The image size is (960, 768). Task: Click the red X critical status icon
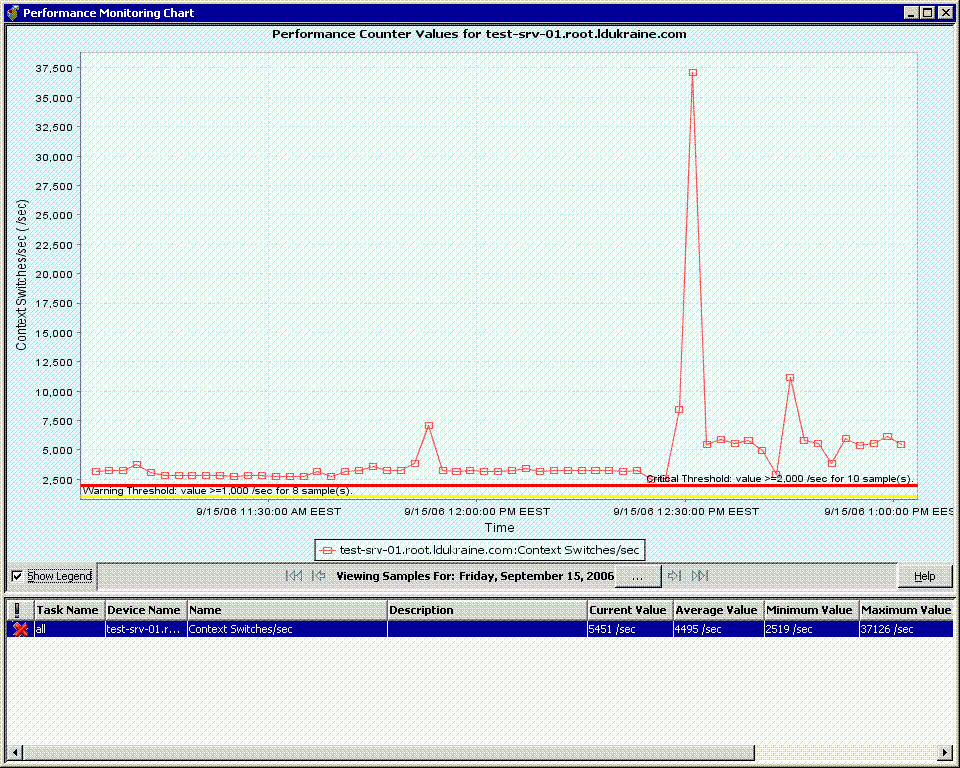[20, 629]
